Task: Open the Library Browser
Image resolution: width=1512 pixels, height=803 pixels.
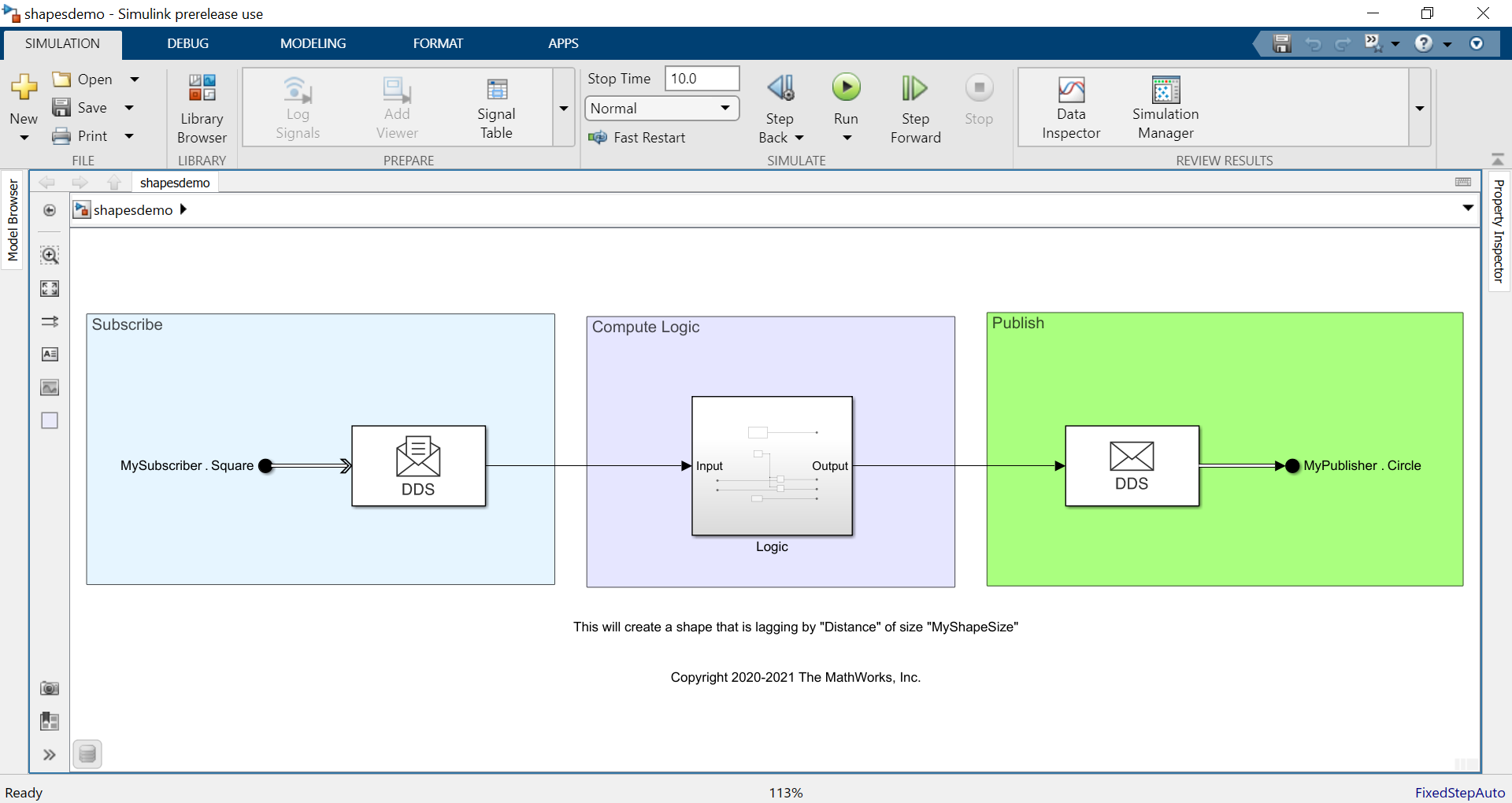Action: point(202,107)
